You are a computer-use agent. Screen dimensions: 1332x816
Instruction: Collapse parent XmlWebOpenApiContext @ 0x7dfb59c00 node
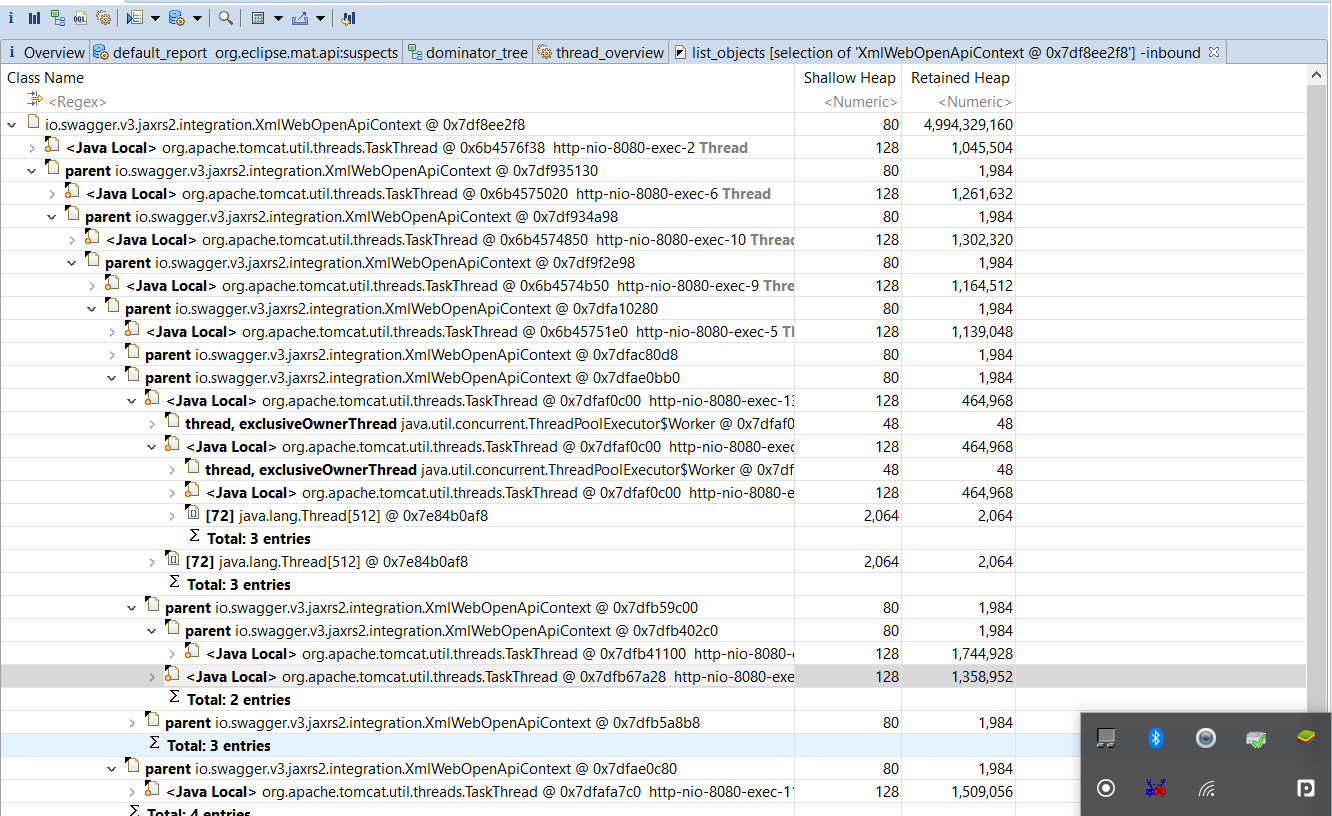click(x=131, y=607)
